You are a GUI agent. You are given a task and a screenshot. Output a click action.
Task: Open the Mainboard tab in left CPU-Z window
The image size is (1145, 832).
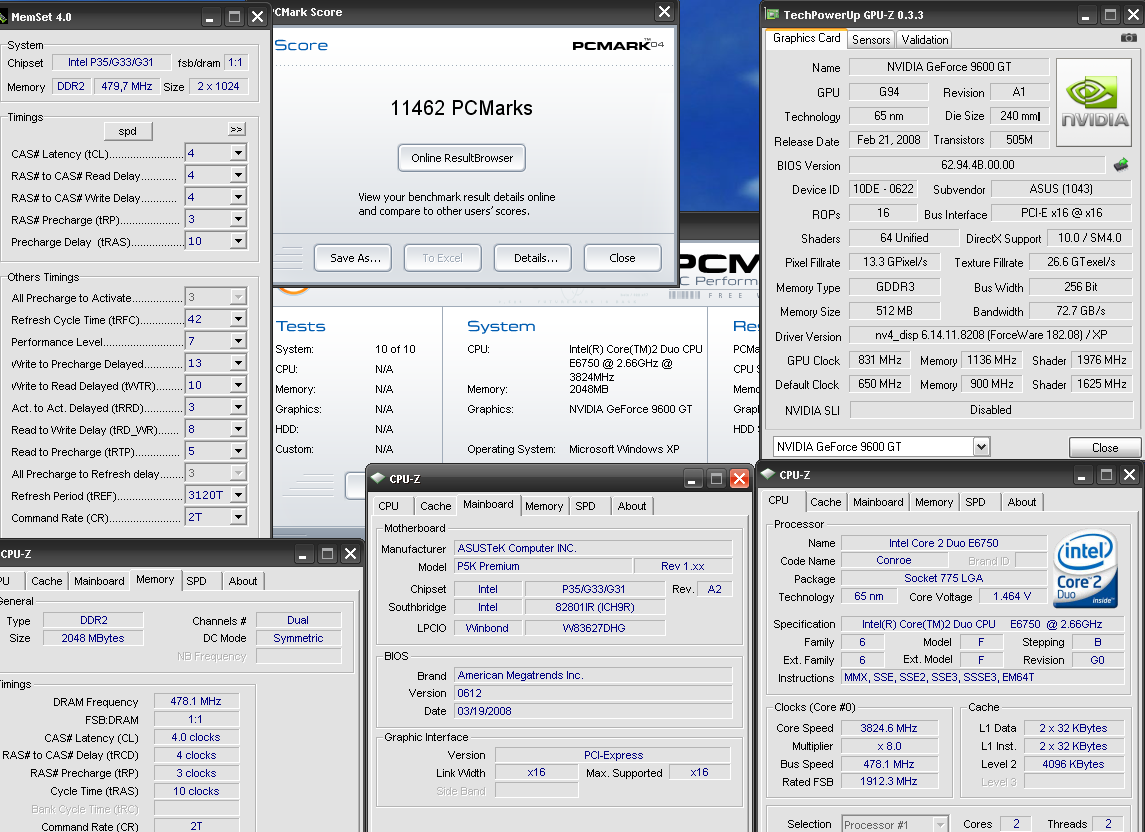click(x=99, y=581)
